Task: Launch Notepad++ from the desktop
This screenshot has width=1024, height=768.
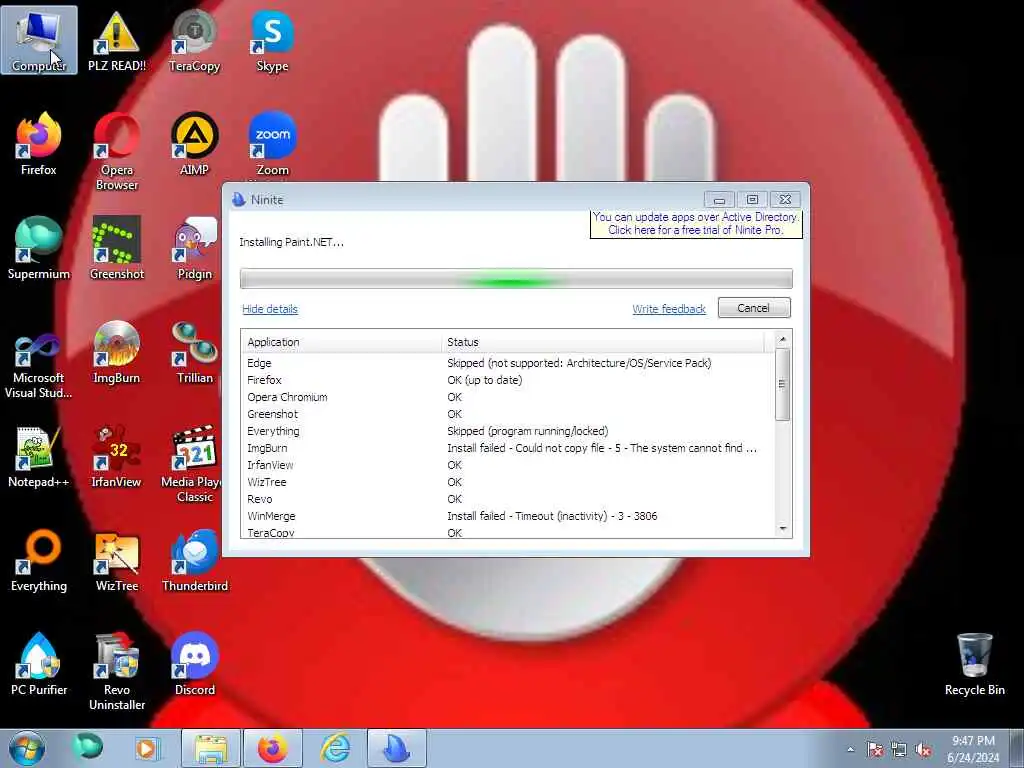Action: coord(39,456)
